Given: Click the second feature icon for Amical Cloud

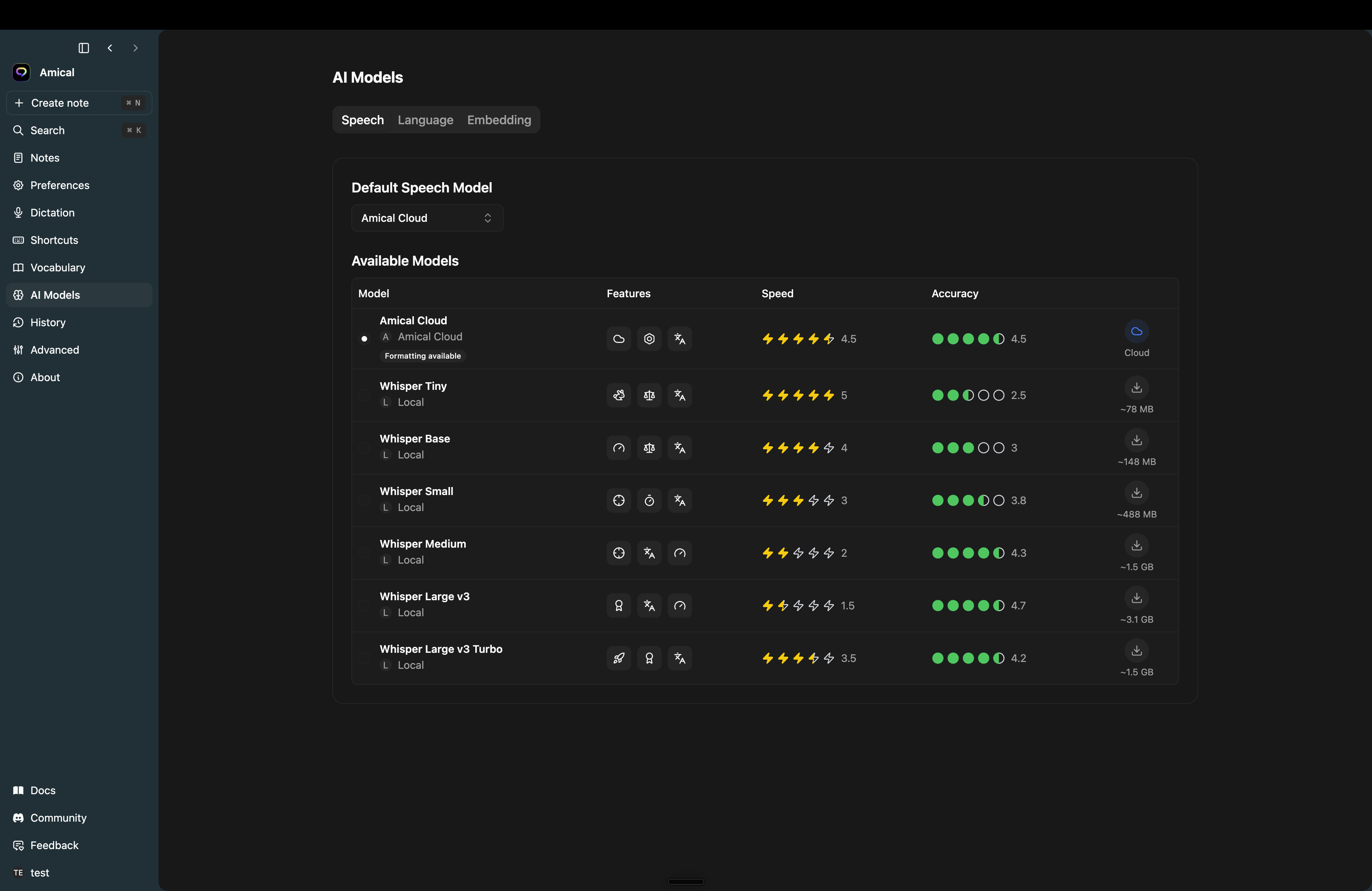Looking at the screenshot, I should tap(649, 339).
